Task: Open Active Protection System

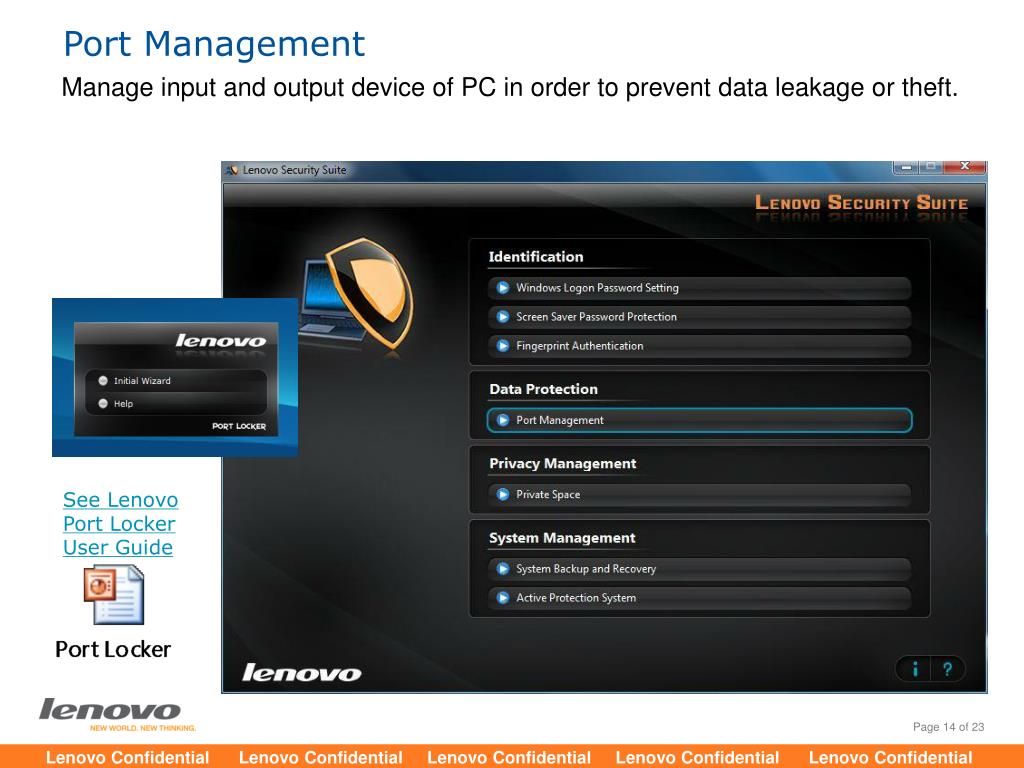Action: pos(699,598)
